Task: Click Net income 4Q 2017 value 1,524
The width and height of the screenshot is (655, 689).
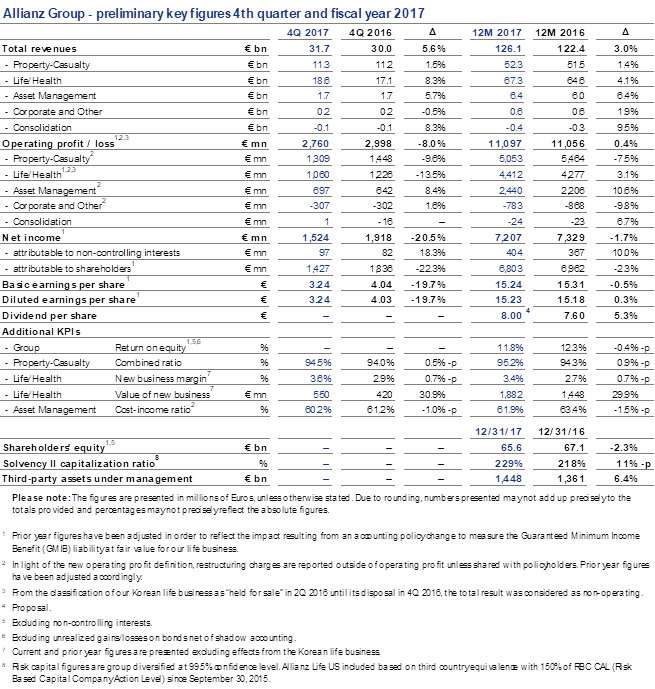Action: click(x=315, y=238)
